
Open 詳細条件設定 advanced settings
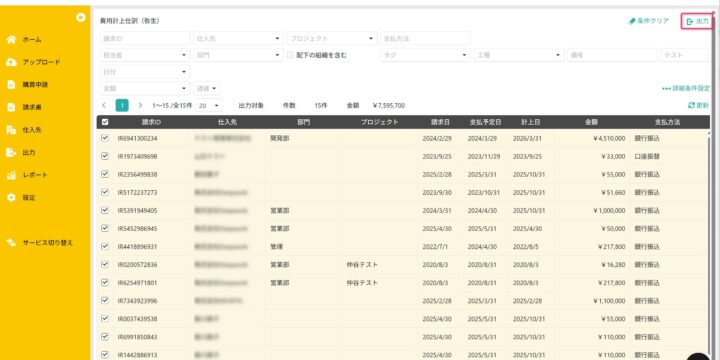pos(686,88)
